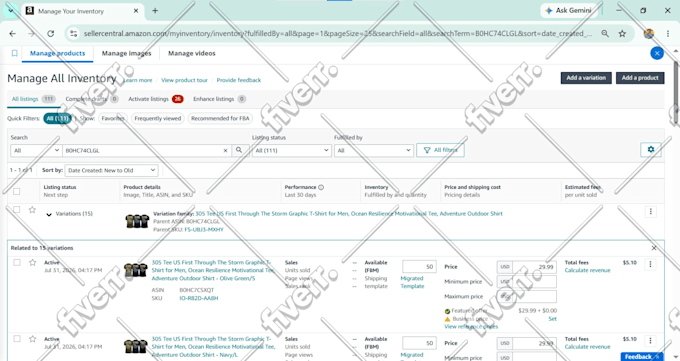
Task: Toggle the All (111) quick filter
Action: [57, 118]
